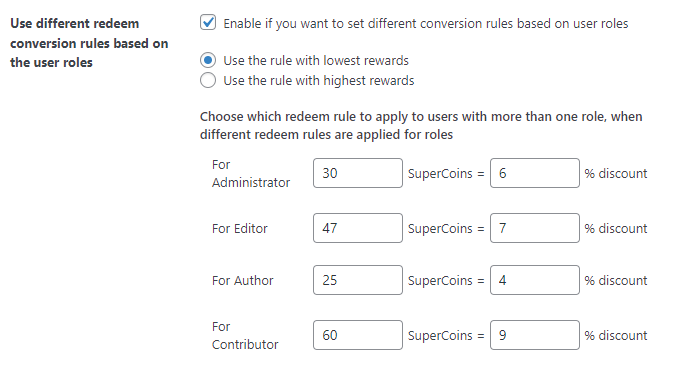675x368 pixels.
Task: Select 'Use the rule with lowest rewards'
Action: coord(208,60)
